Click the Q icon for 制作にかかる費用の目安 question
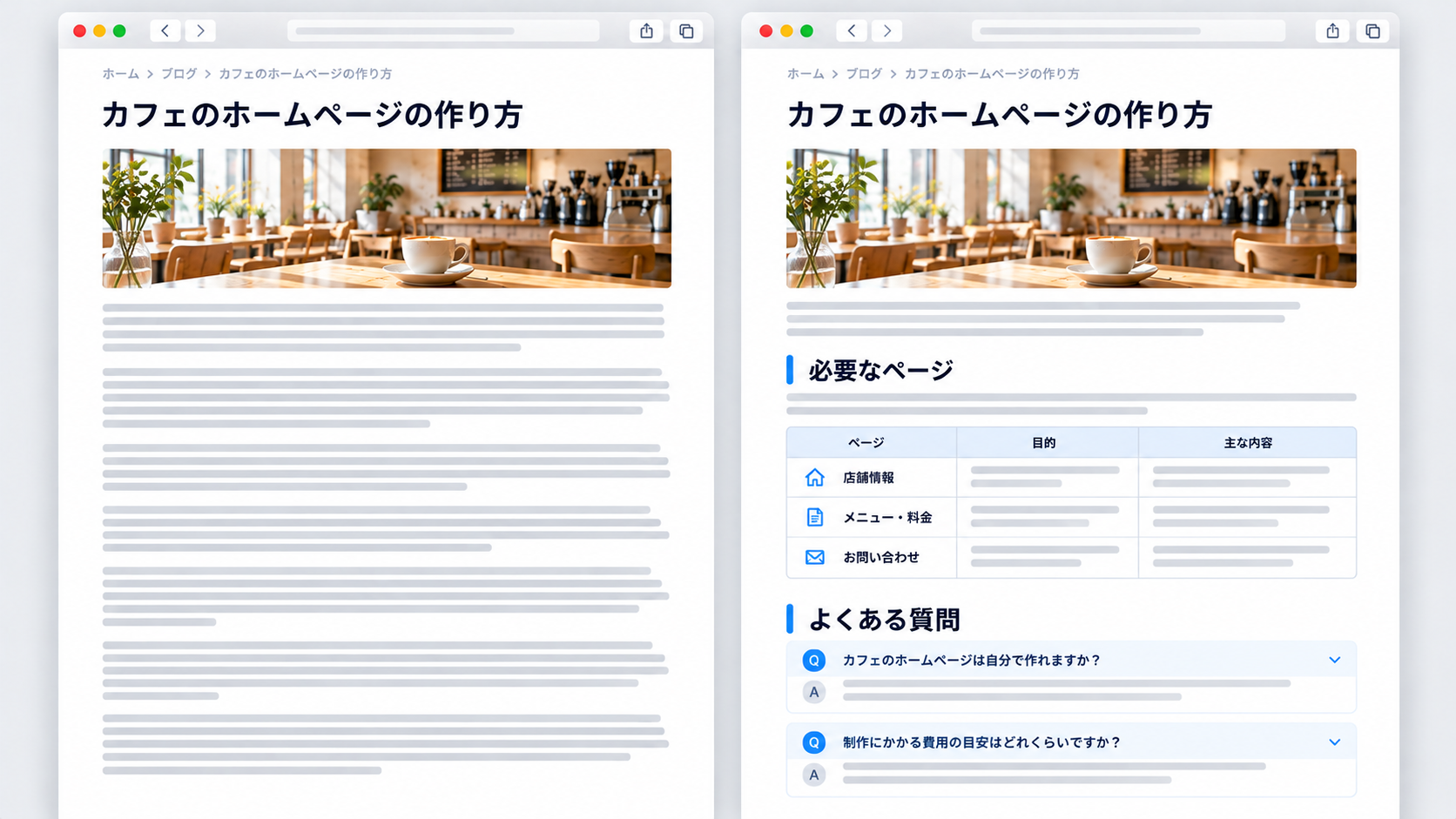Viewport: 1456px width, 819px height. [x=814, y=742]
